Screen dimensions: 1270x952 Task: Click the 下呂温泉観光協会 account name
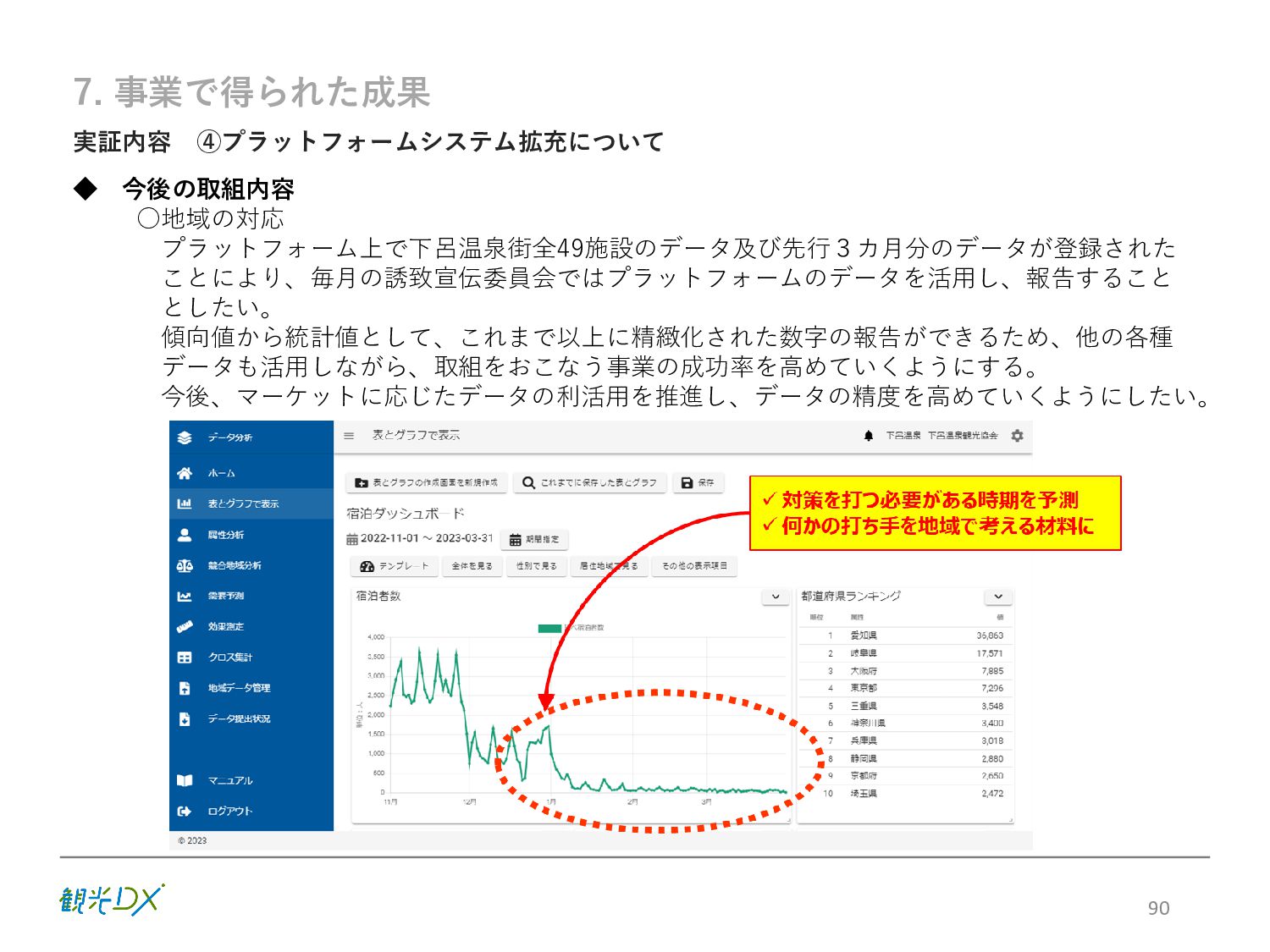point(963,436)
